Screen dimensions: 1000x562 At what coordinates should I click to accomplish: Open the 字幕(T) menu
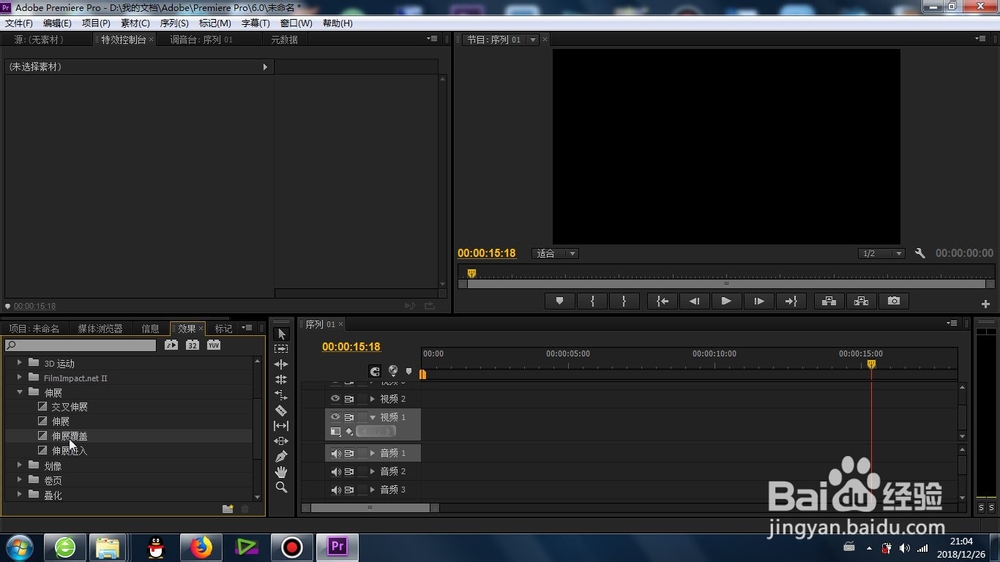pyautogui.click(x=255, y=23)
